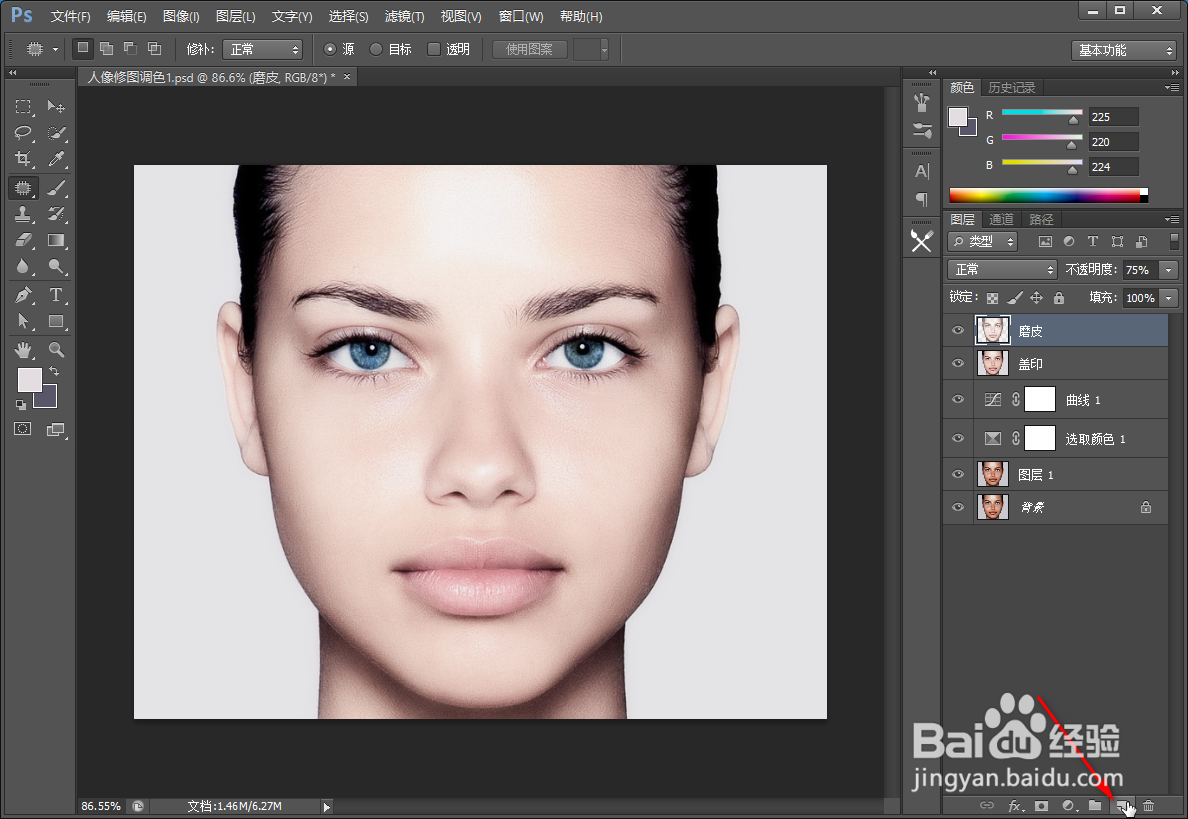Screen dimensions: 1188x819
Task: Select the 目标 radio button
Action: pyautogui.click(x=376, y=49)
